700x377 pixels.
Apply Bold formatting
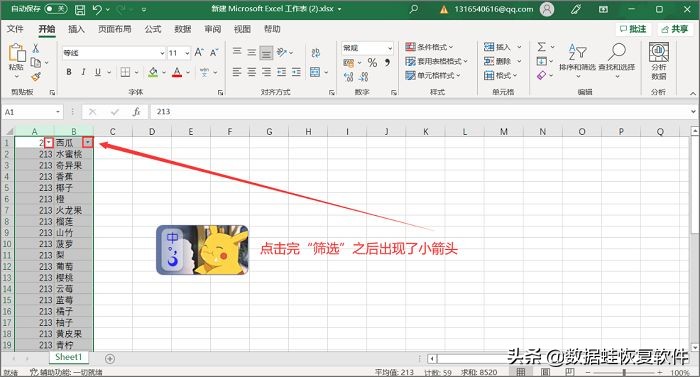pos(69,72)
